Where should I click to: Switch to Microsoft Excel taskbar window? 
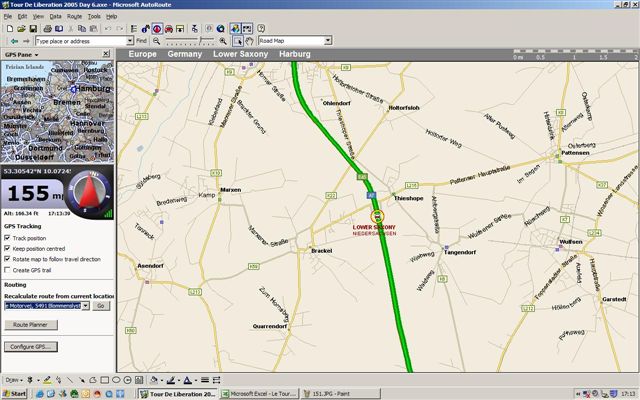pyautogui.click(x=260, y=394)
